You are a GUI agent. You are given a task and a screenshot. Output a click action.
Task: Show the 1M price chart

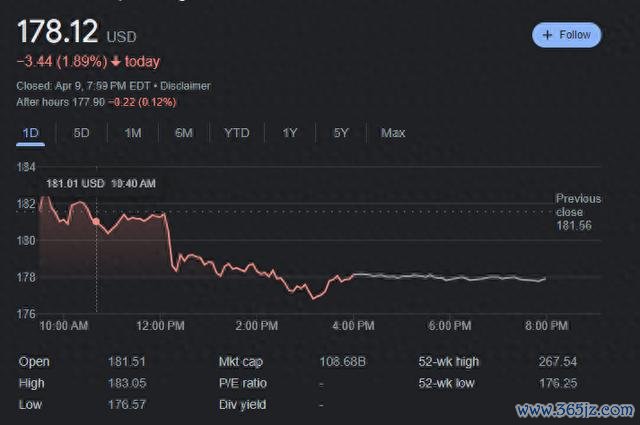coord(132,133)
